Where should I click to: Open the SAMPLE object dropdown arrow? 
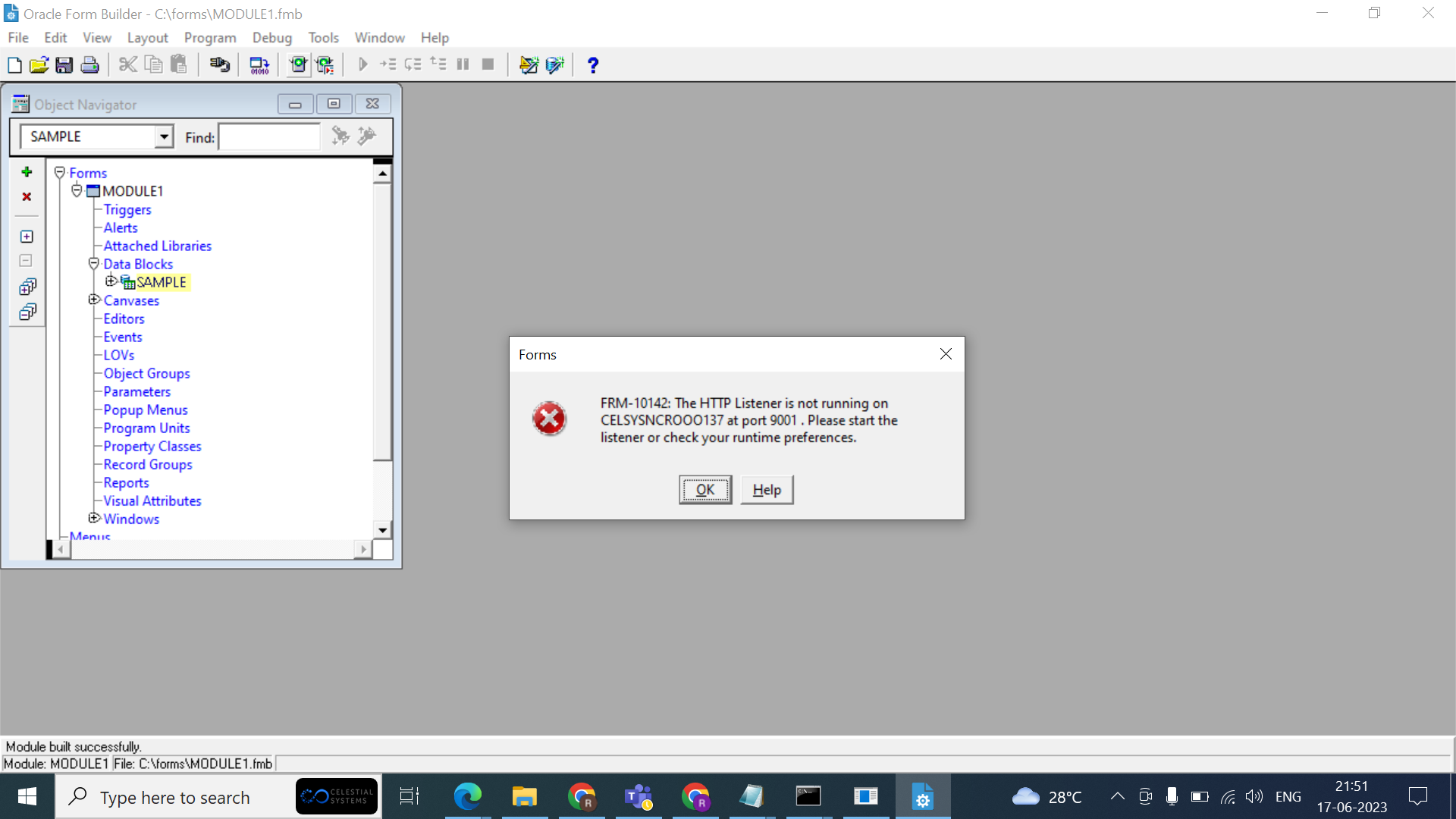coord(164,136)
